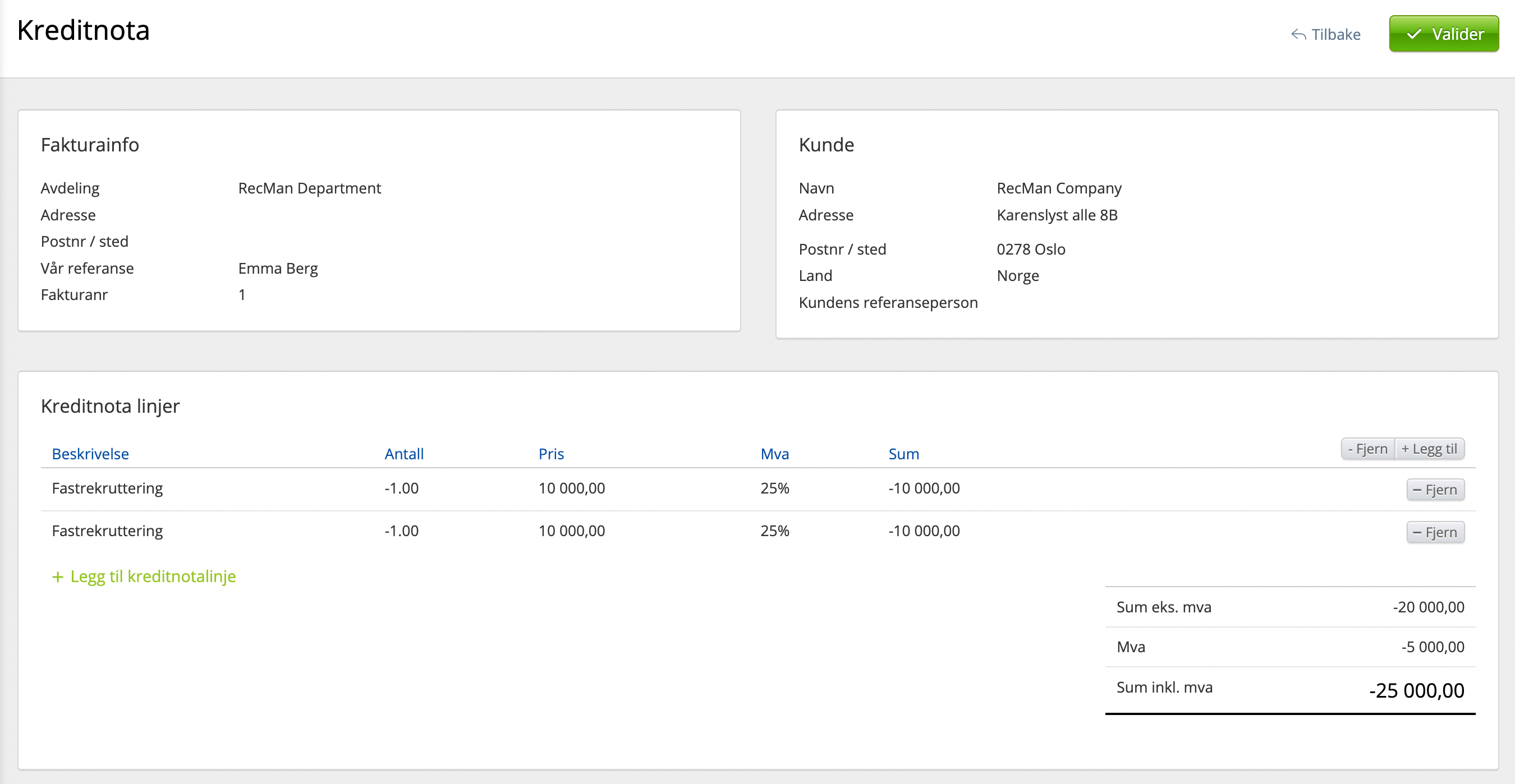Screen dimensions: 1515x784
Task: Click the green plus icon before 'Legg til kreditnotalinje'
Action: (x=58, y=577)
